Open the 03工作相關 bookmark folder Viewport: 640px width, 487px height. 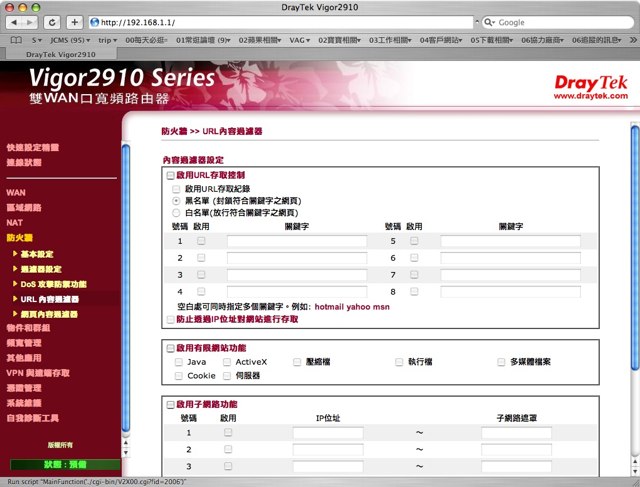[390, 40]
